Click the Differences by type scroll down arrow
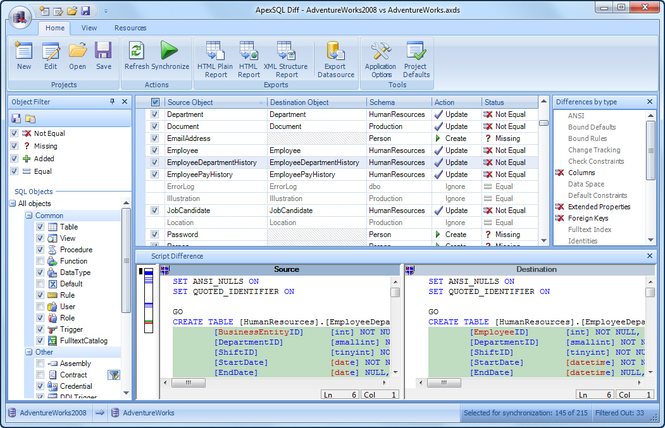 pyautogui.click(x=651, y=240)
